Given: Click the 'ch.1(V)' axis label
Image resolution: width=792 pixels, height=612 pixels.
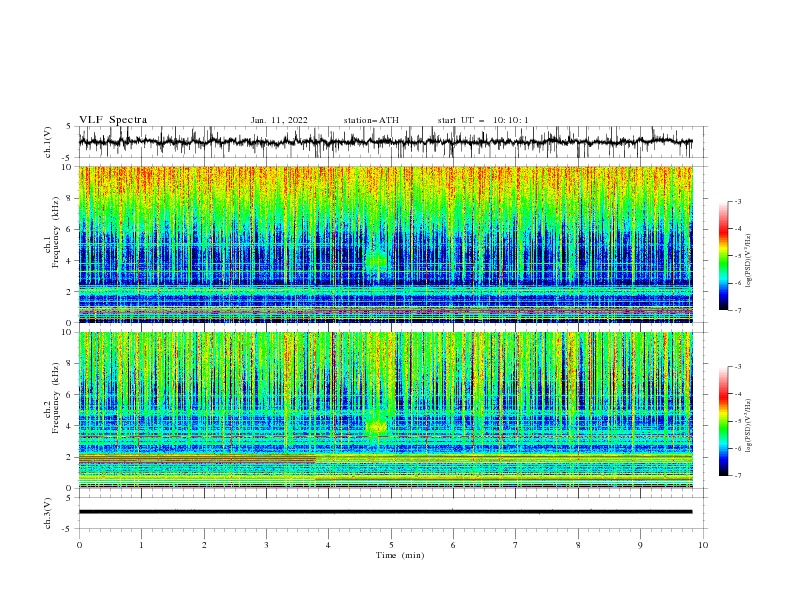Looking at the screenshot, I should pos(48,142).
